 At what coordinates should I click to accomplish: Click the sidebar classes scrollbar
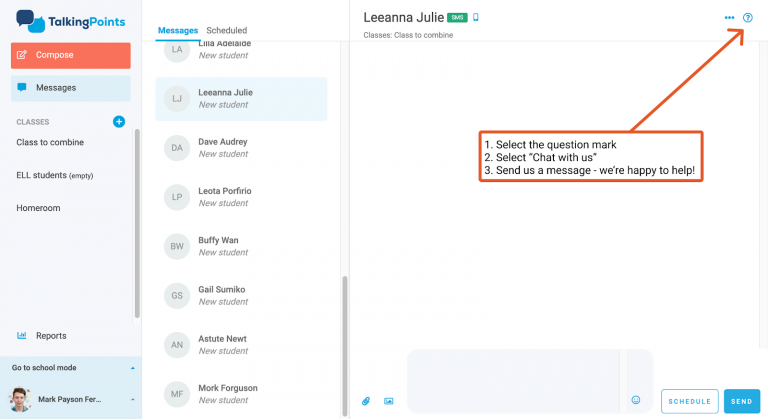tap(137, 223)
